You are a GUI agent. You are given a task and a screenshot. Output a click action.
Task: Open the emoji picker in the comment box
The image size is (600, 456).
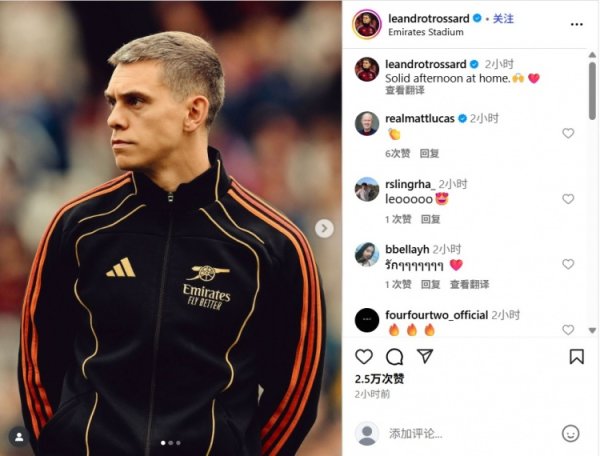pyautogui.click(x=571, y=433)
